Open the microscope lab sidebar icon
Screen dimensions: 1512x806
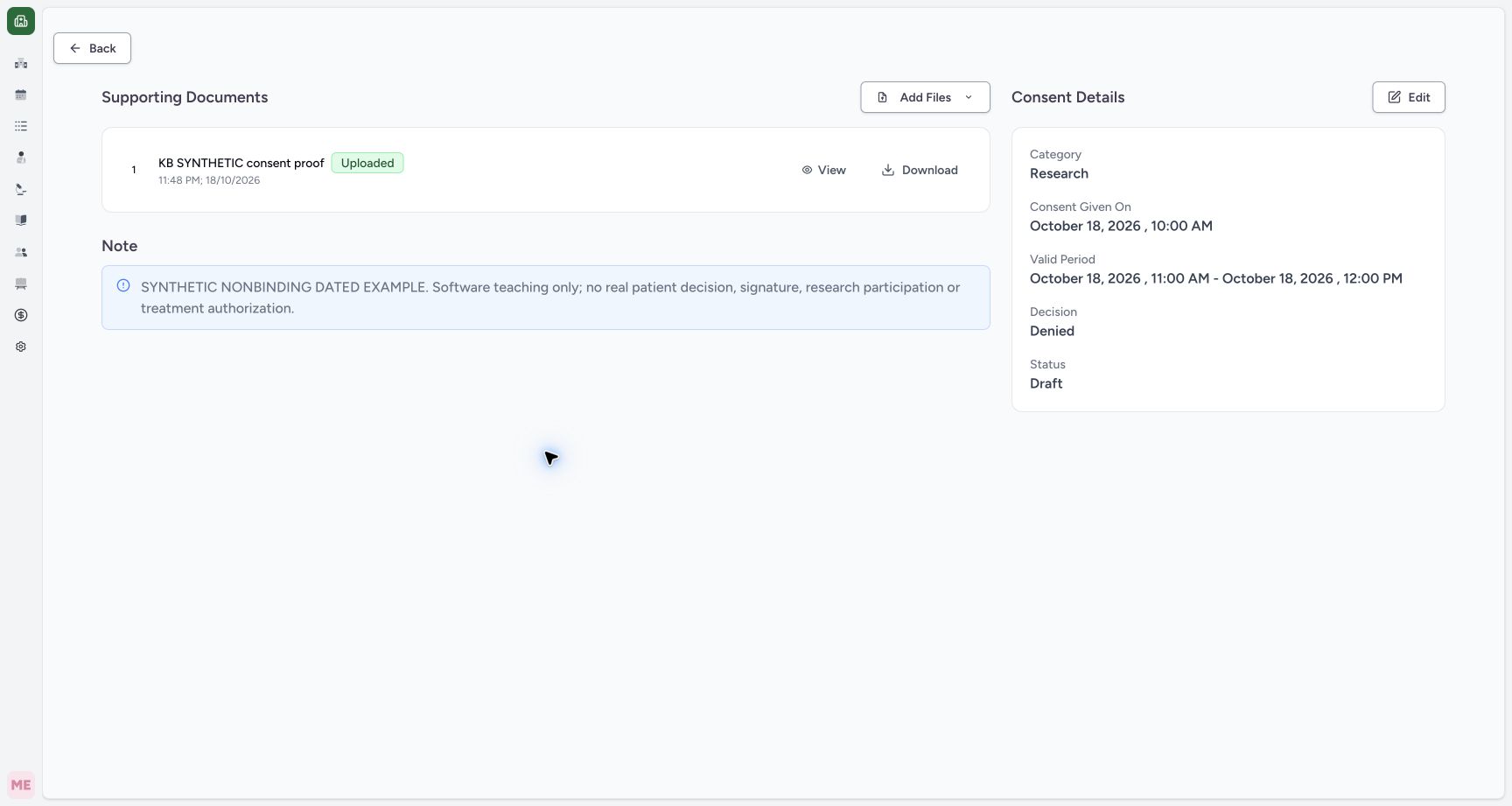pyautogui.click(x=21, y=189)
